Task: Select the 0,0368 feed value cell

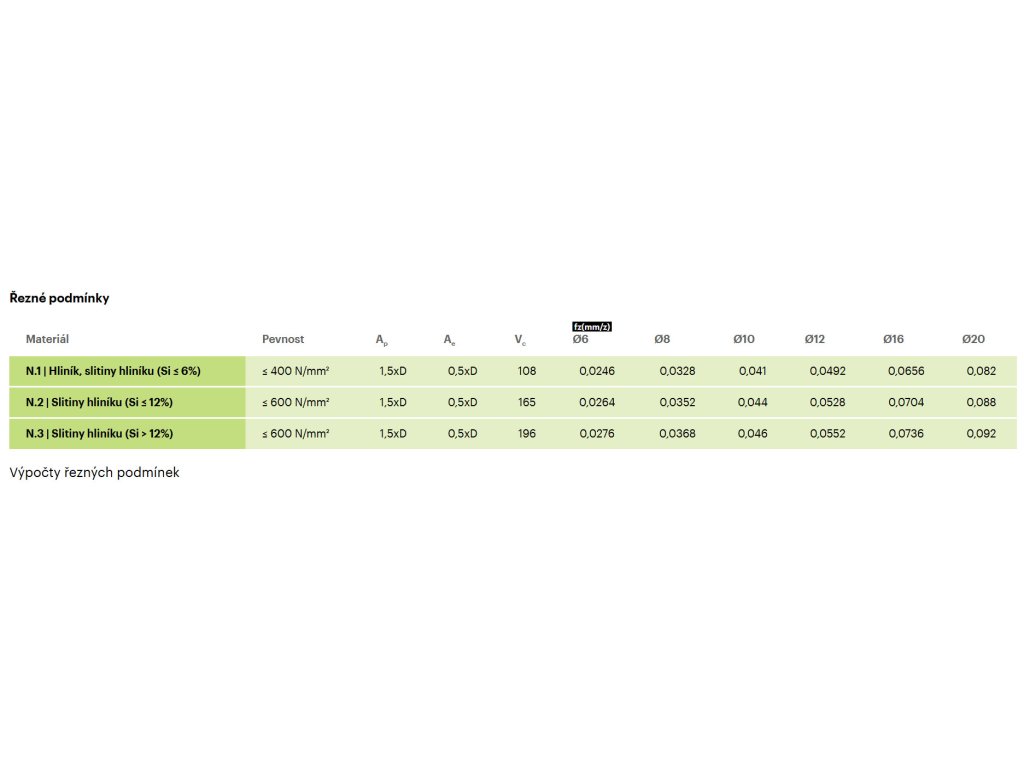Action: [x=677, y=433]
